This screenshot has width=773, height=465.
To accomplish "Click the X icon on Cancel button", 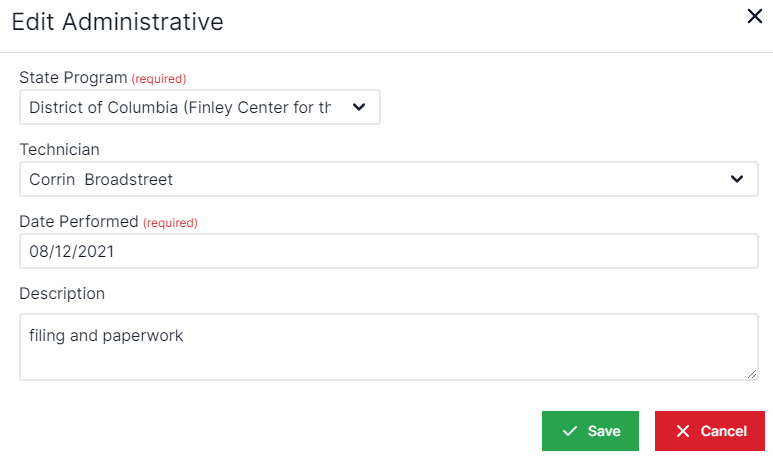I will 683,431.
